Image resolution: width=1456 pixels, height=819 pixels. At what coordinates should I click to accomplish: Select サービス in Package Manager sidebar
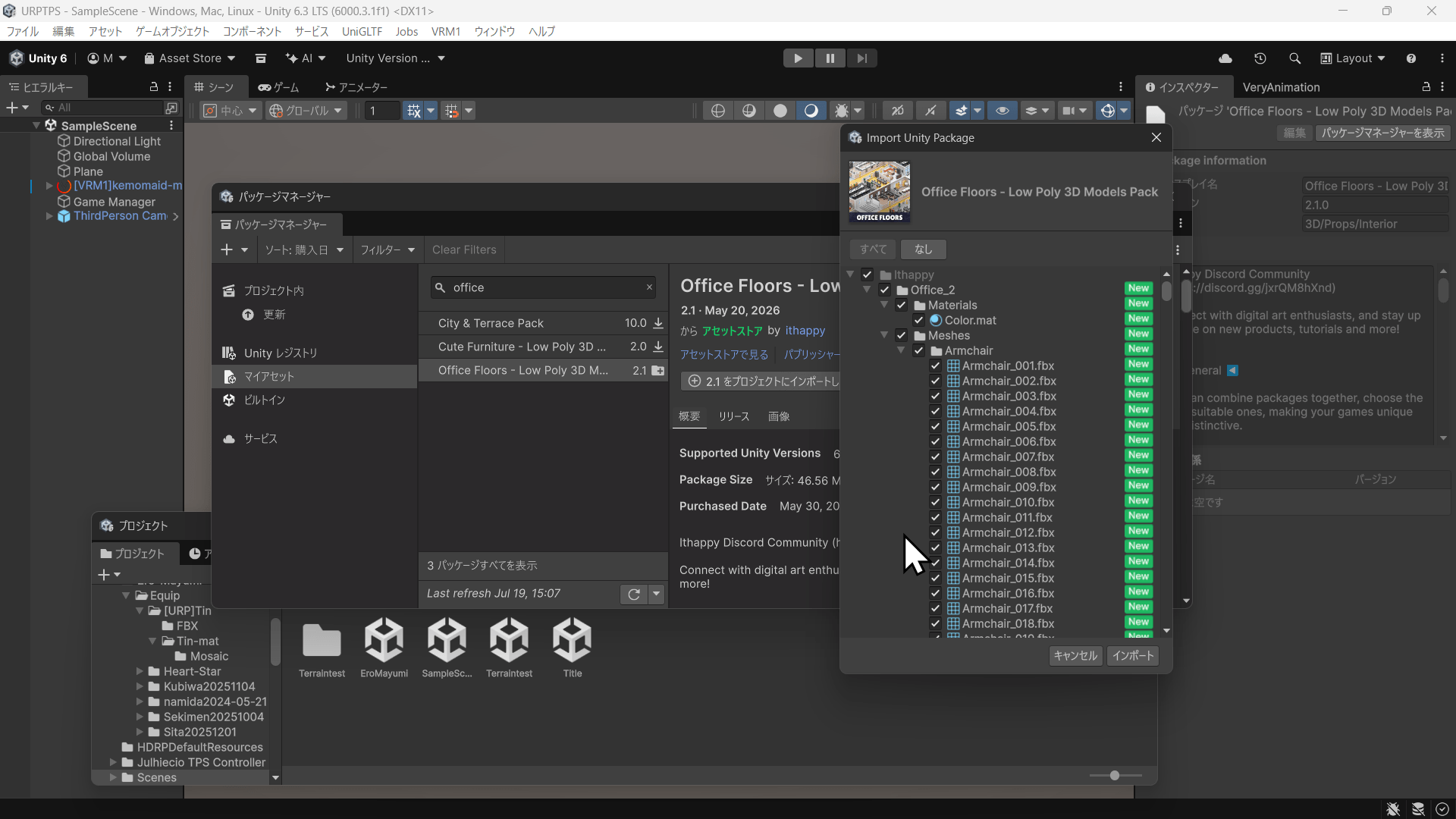[x=315, y=438]
